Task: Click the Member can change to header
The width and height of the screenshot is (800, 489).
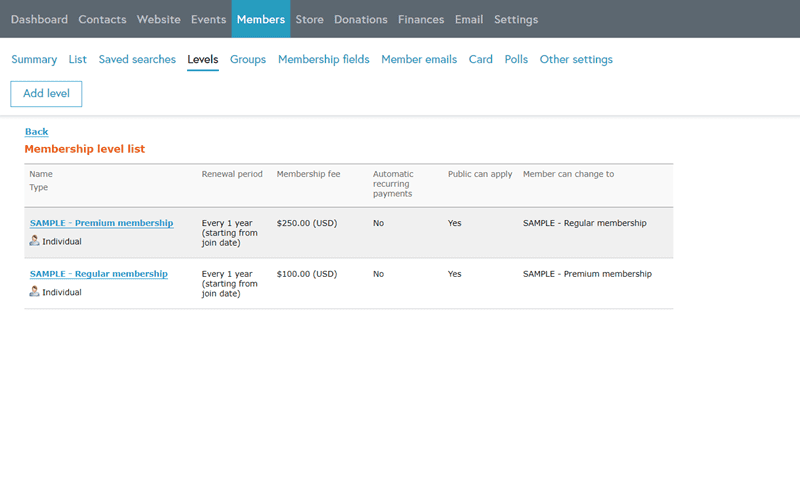Action: coord(568,174)
